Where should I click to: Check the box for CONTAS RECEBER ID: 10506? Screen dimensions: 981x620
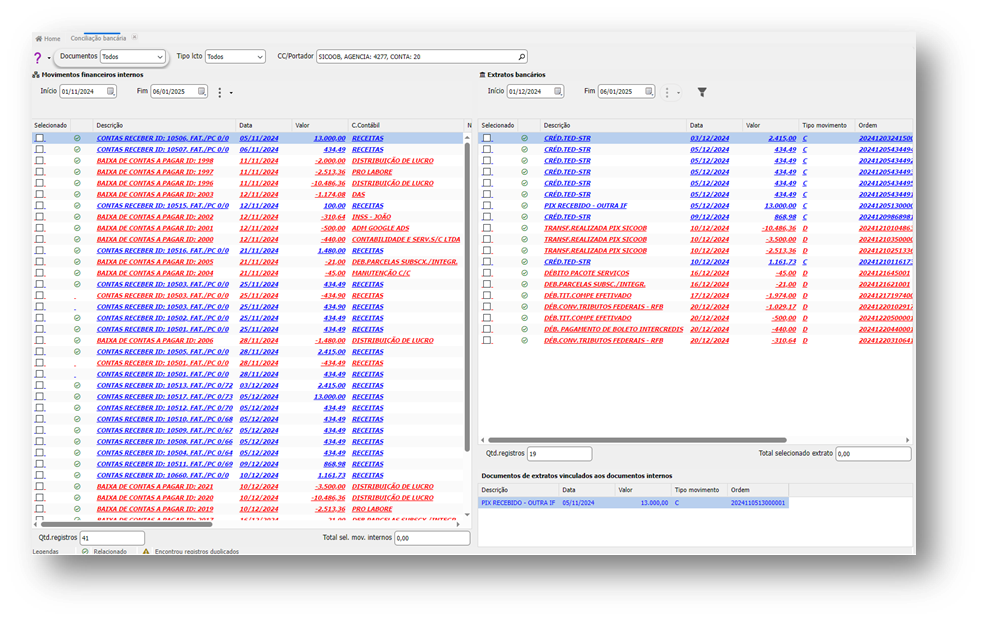(x=39, y=138)
